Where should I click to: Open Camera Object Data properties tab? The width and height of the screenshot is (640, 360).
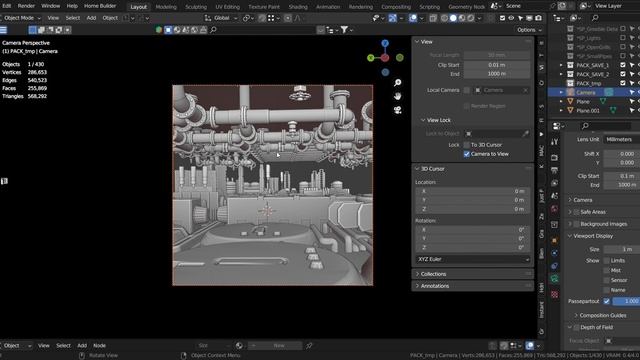[x=554, y=279]
